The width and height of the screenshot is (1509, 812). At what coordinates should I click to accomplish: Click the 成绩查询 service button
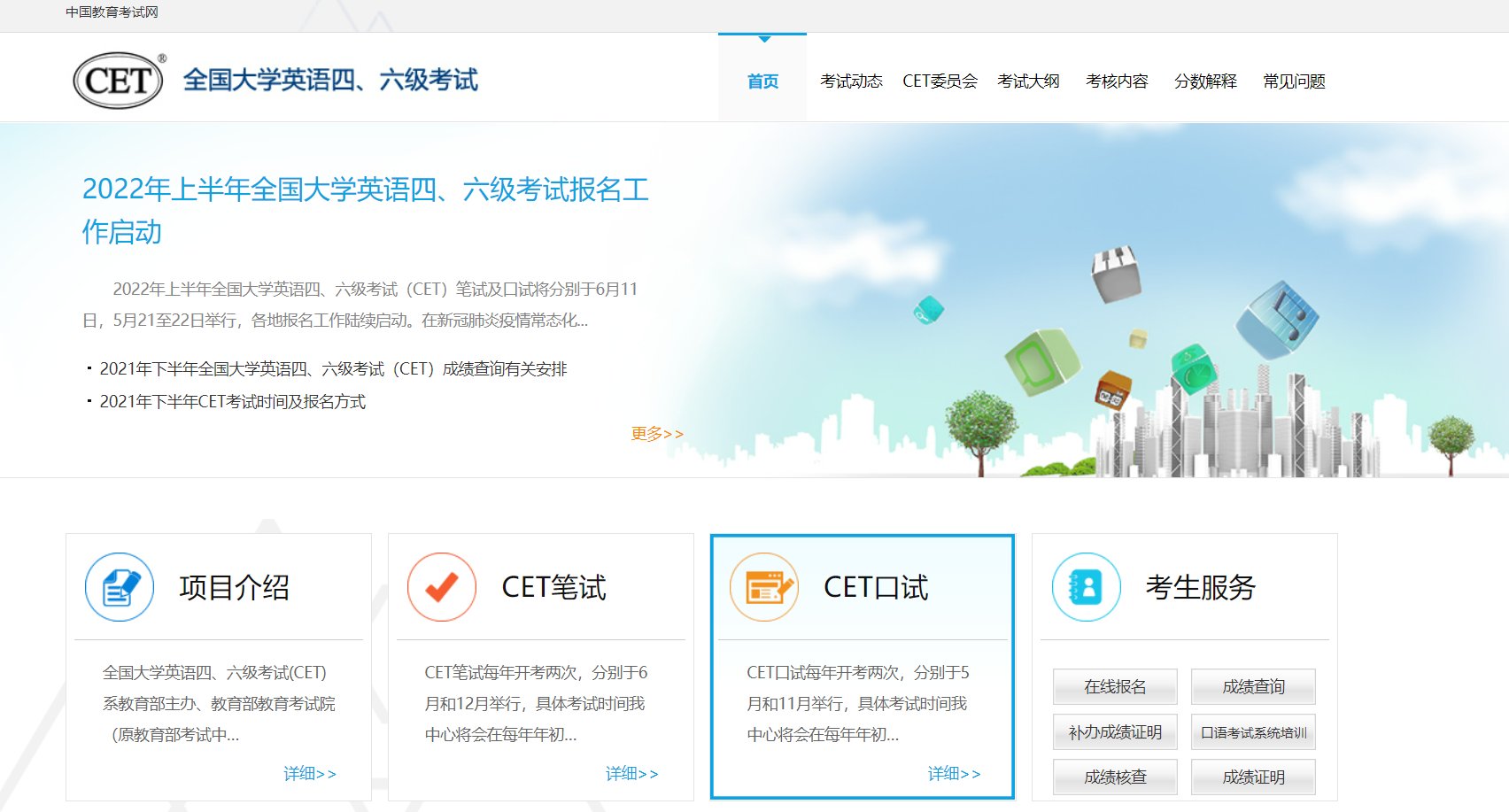[x=1254, y=686]
